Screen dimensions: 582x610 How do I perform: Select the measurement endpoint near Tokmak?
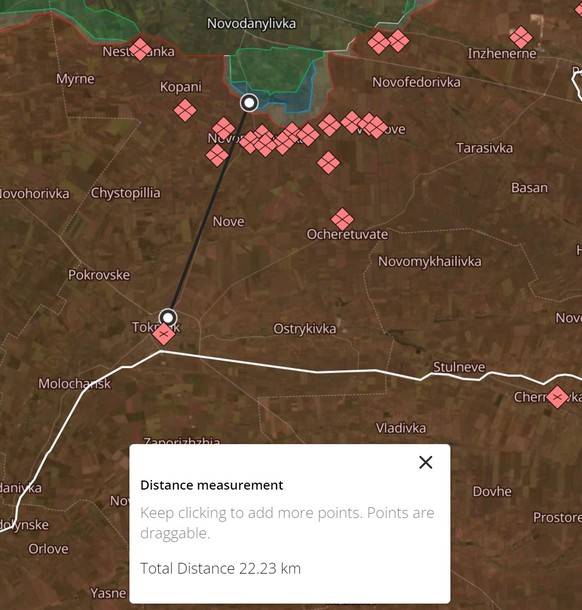[168, 318]
